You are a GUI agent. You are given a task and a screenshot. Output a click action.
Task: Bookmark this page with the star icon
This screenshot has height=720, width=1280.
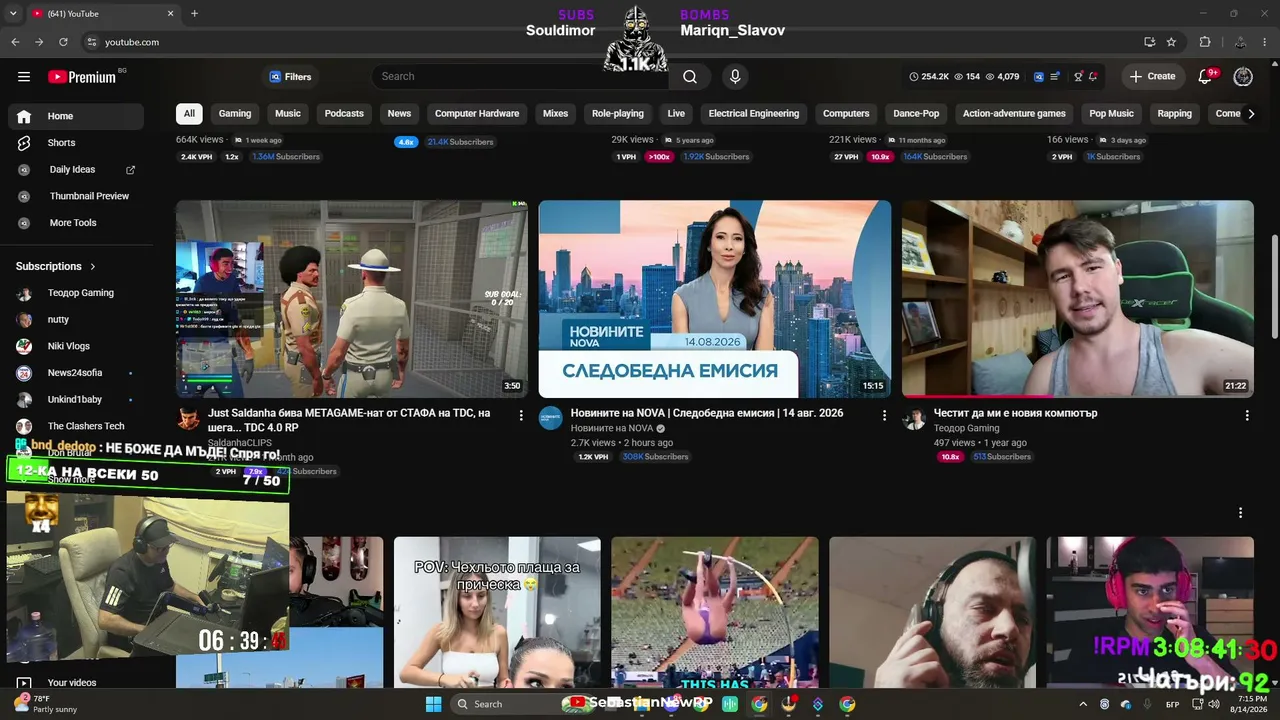tap(1171, 42)
